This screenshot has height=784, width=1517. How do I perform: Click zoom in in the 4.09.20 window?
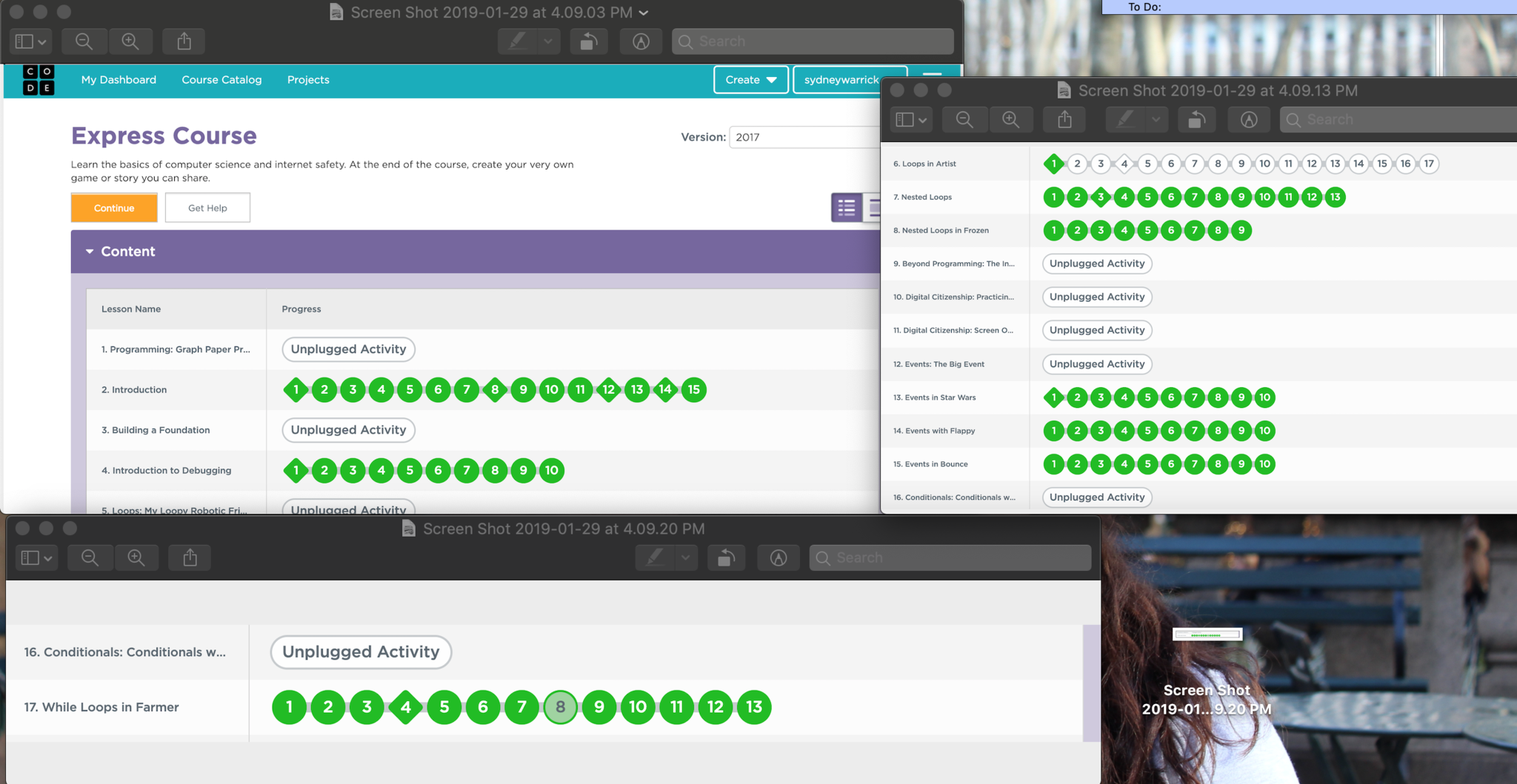pyautogui.click(x=136, y=557)
